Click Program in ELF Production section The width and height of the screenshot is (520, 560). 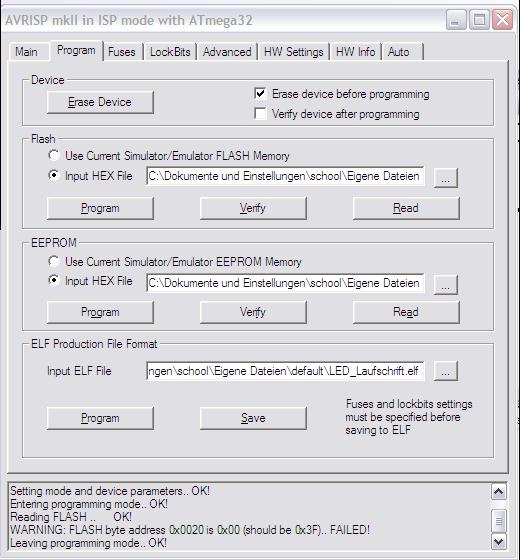pos(100,418)
